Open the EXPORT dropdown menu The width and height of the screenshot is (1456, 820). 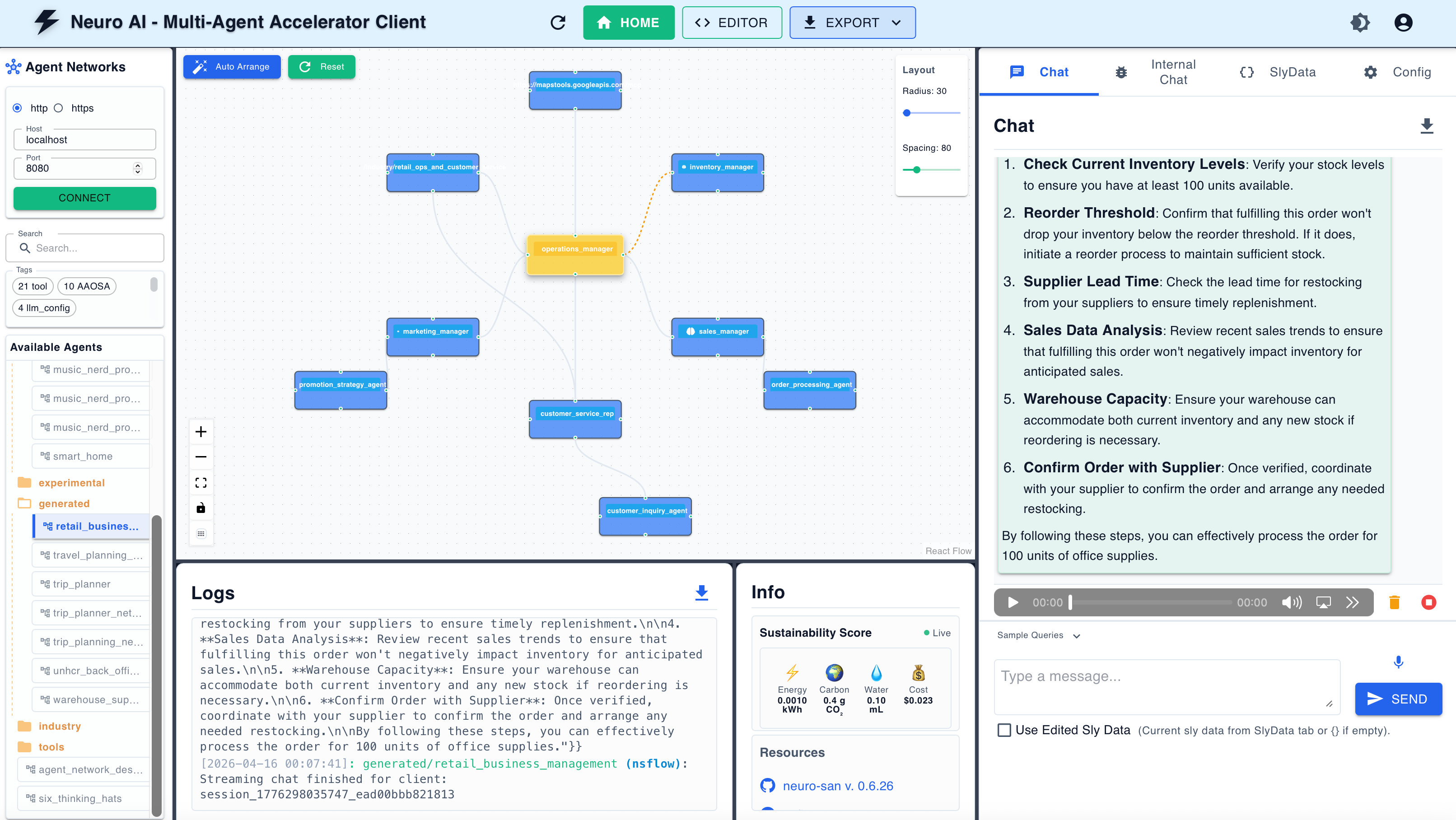pyautogui.click(x=852, y=23)
